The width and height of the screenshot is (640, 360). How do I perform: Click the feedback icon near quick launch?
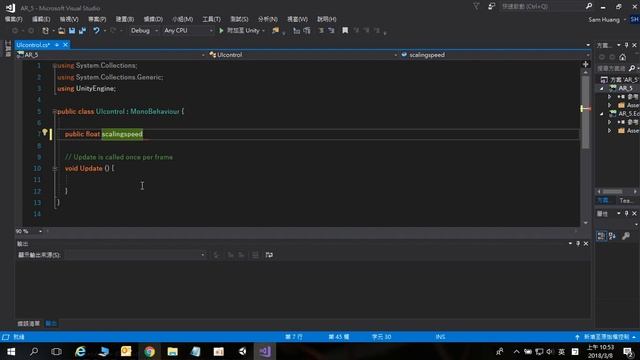491,7
